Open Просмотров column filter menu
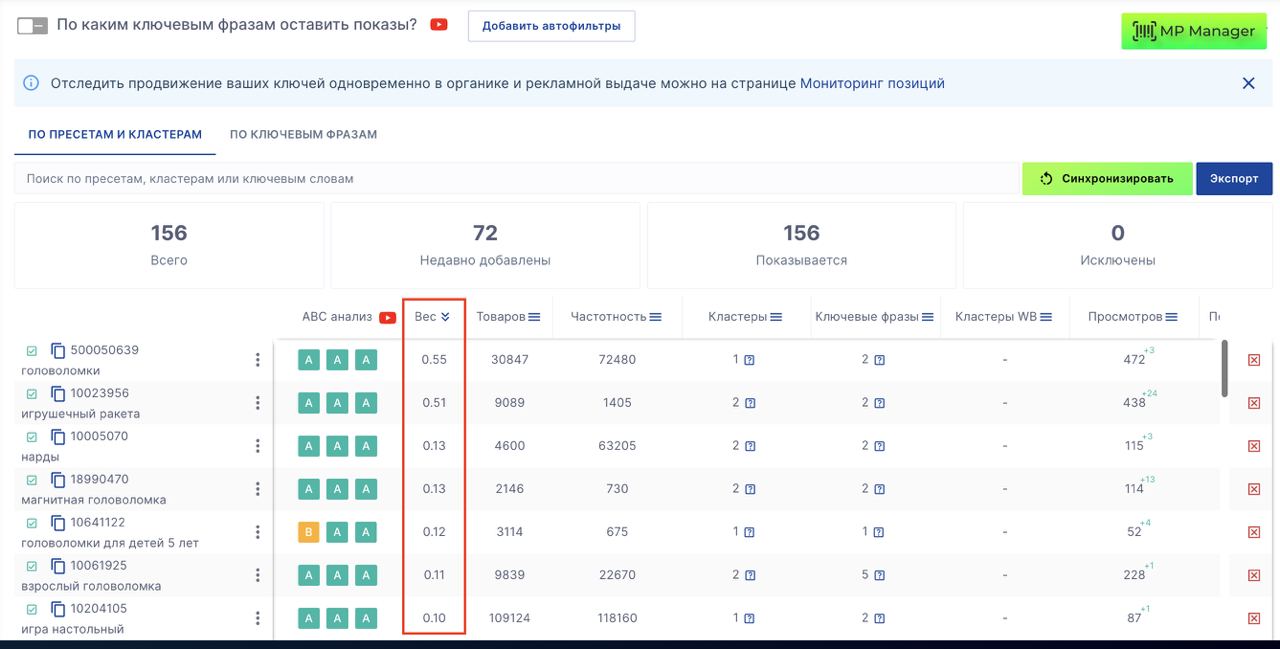The height and width of the screenshot is (649, 1280). point(1169,317)
